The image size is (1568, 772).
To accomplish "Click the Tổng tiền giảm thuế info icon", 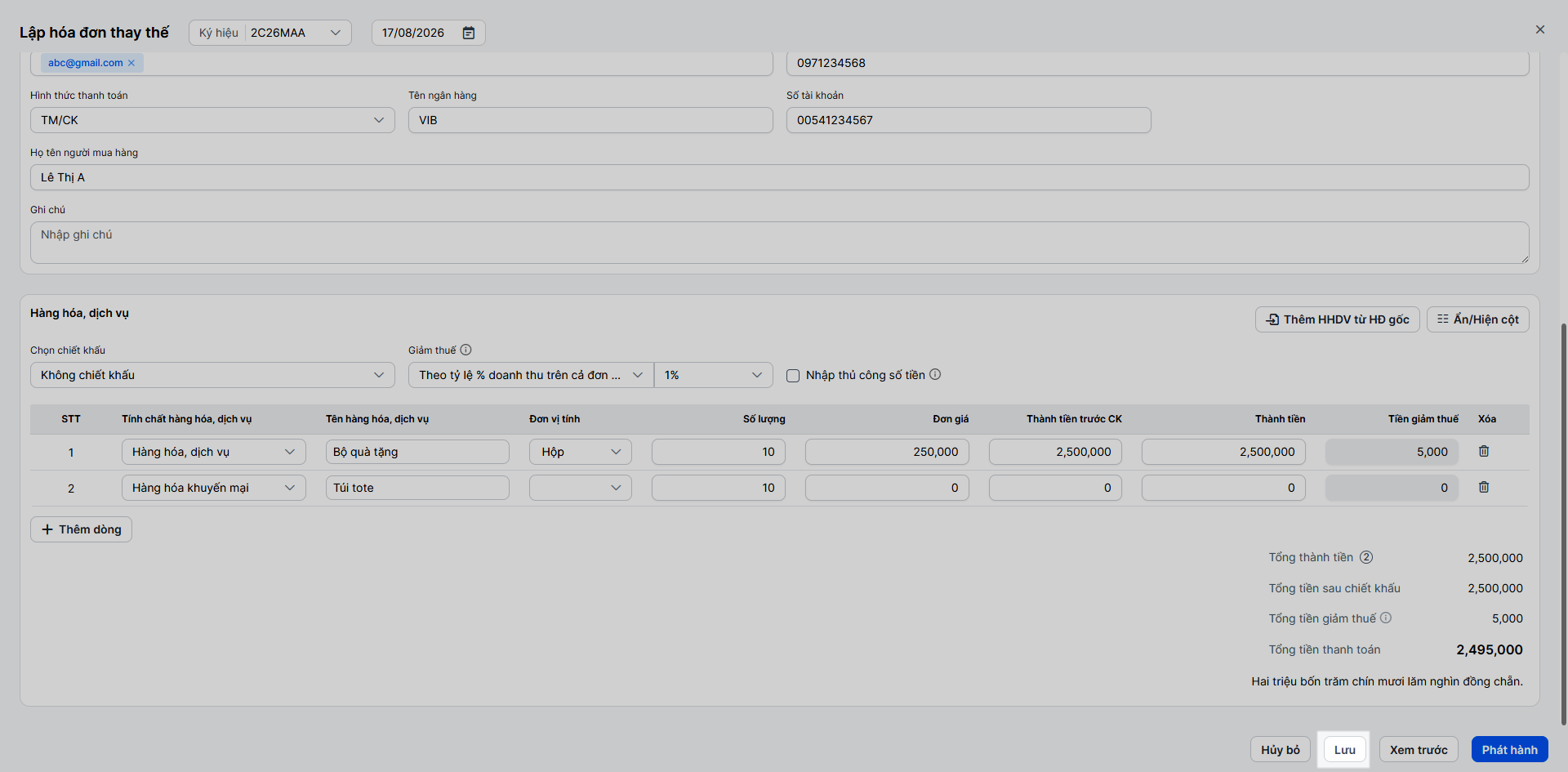I will pos(1386,618).
